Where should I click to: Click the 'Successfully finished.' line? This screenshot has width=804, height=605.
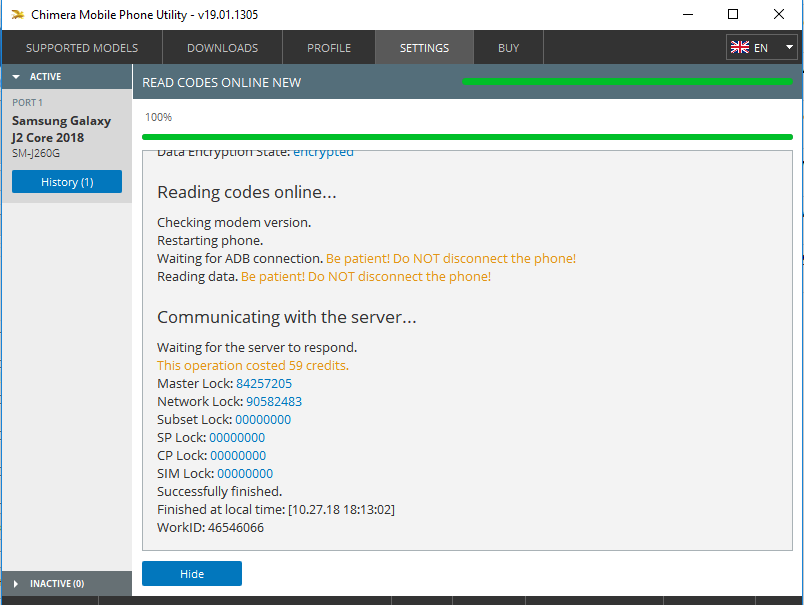coord(219,491)
